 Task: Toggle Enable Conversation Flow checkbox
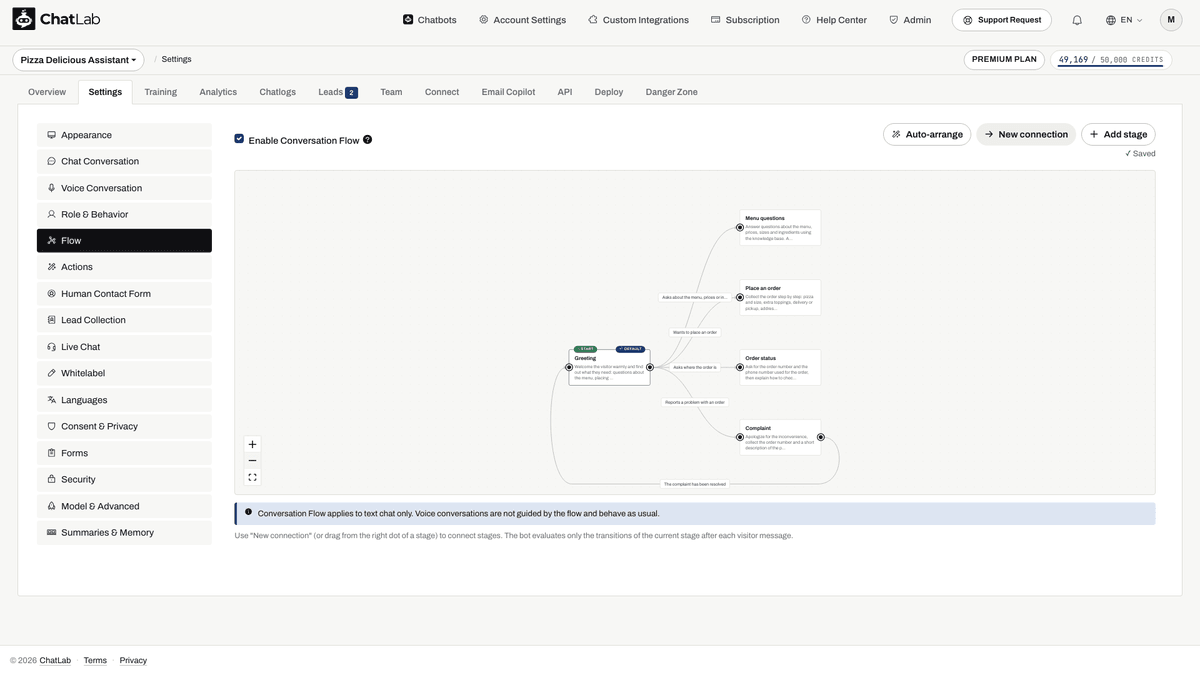point(239,139)
